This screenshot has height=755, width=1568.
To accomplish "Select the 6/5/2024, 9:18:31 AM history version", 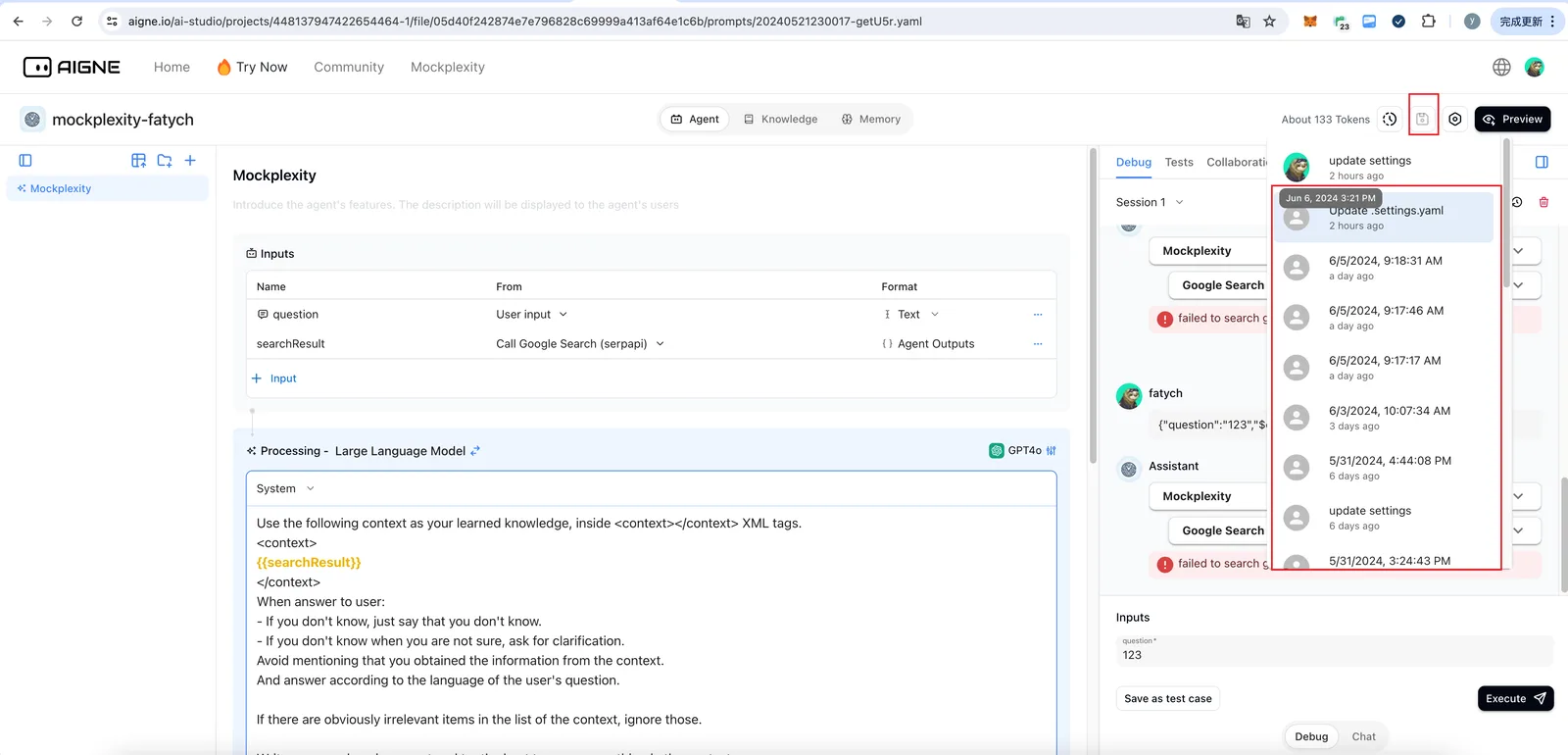I will coord(1384,268).
